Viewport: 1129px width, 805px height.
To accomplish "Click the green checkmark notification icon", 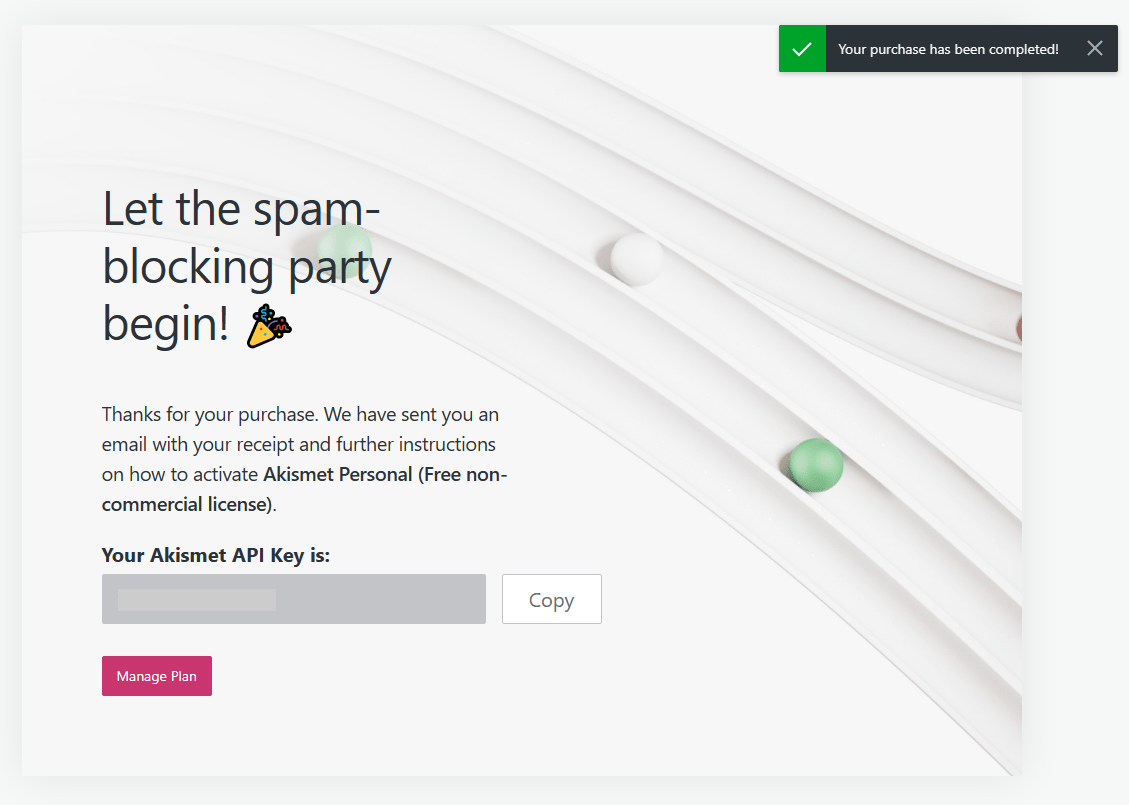I will coord(802,49).
